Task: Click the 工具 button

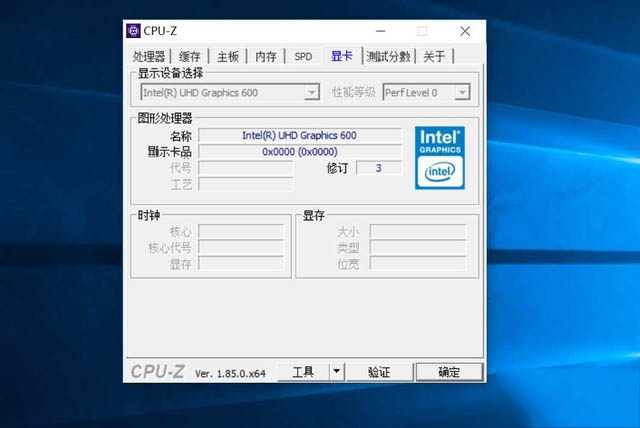Action: point(303,372)
